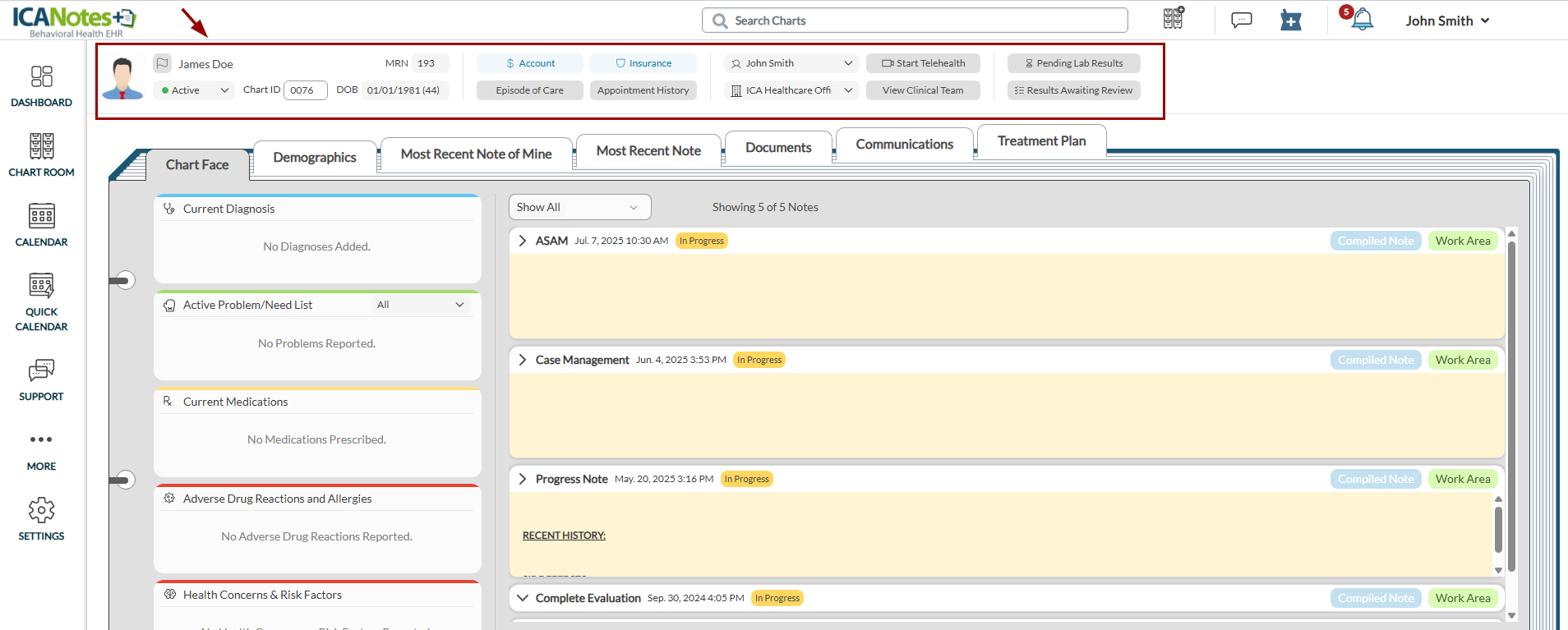Open the Communications tab
The height and width of the screenshot is (630, 1568).
(905, 144)
